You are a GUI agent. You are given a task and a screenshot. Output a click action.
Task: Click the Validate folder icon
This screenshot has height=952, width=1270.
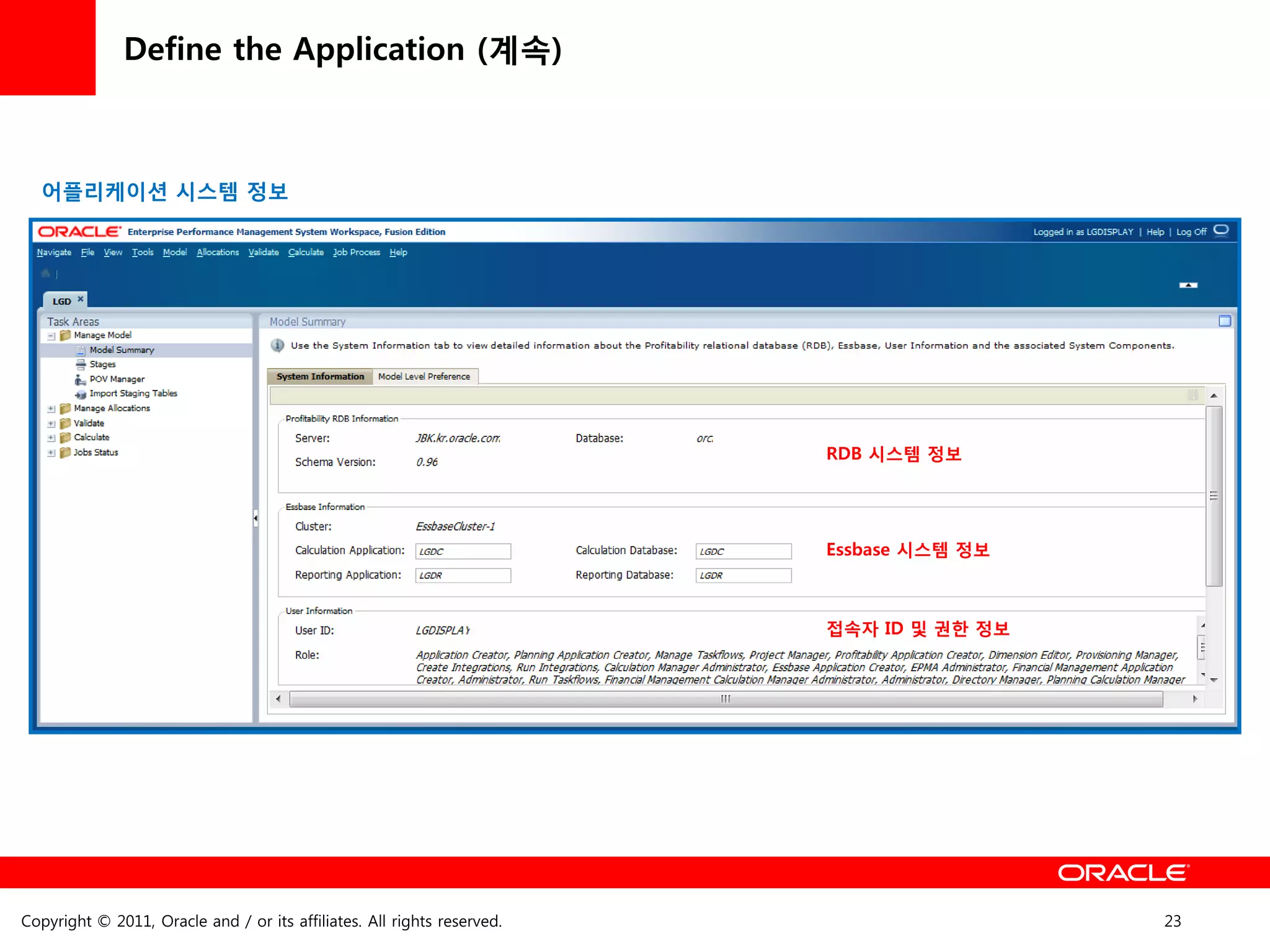(x=65, y=423)
